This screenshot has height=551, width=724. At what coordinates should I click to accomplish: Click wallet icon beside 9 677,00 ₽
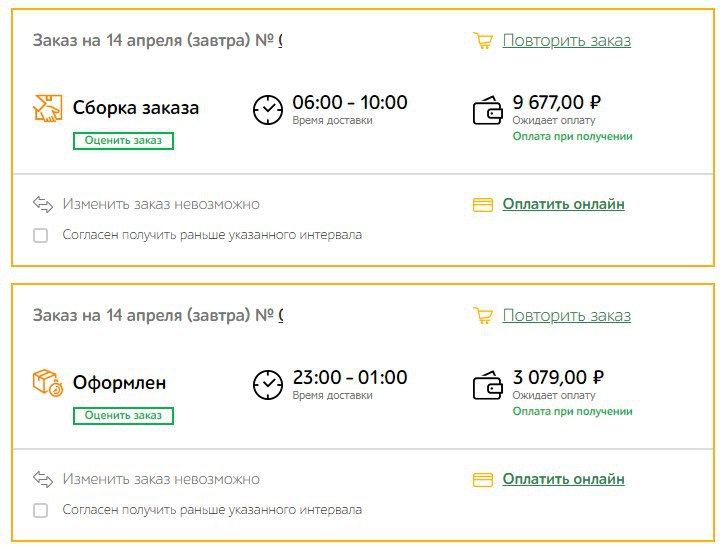coord(488,110)
